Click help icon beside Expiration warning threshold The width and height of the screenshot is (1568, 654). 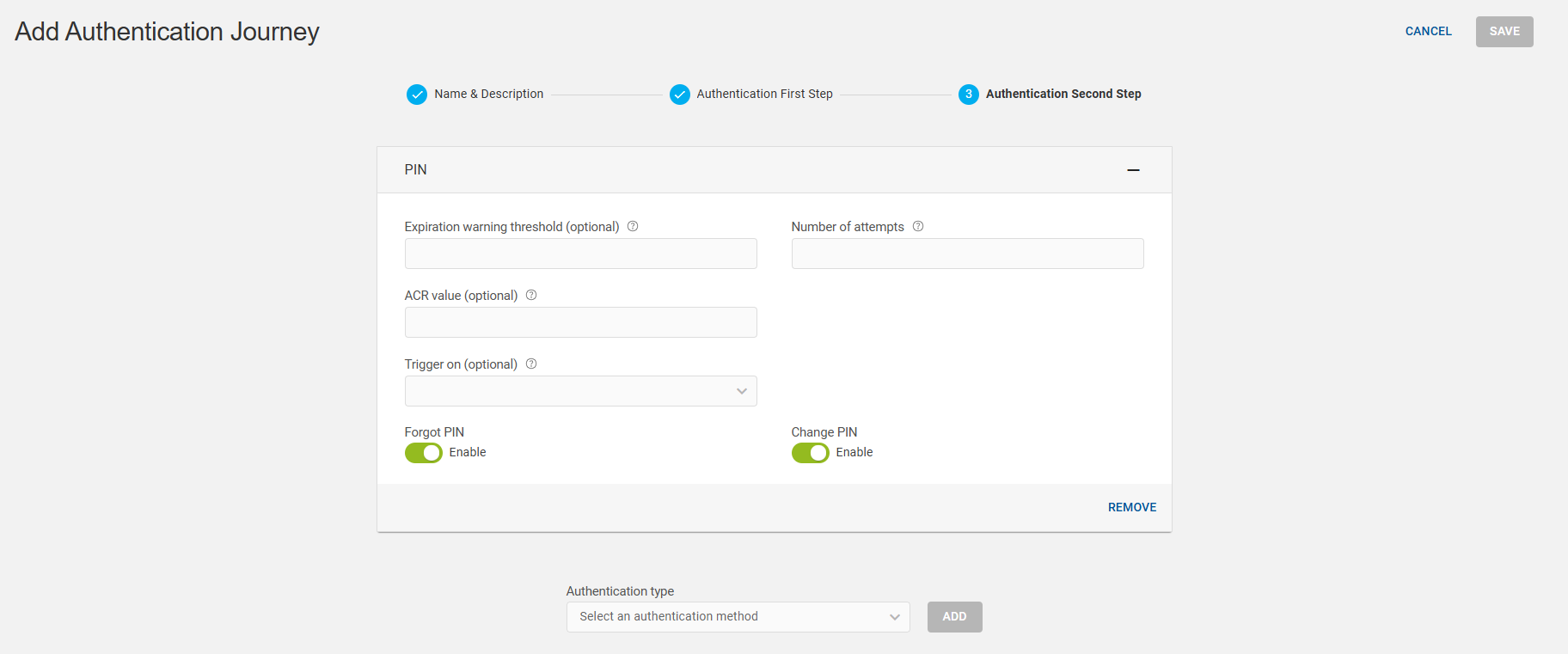coord(633,227)
